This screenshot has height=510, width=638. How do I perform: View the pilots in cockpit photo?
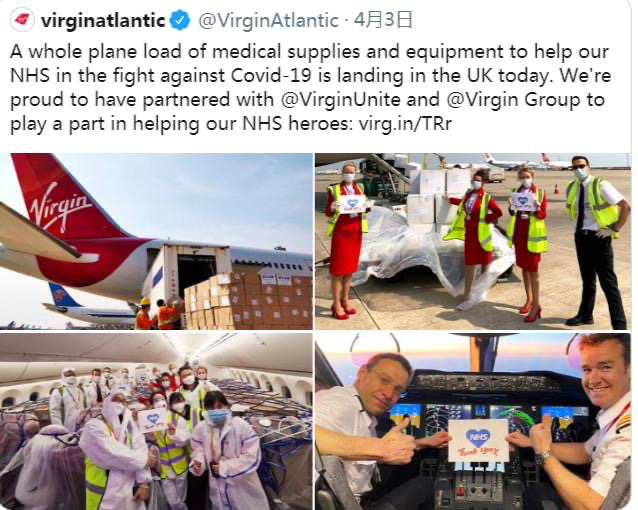pos(473,421)
